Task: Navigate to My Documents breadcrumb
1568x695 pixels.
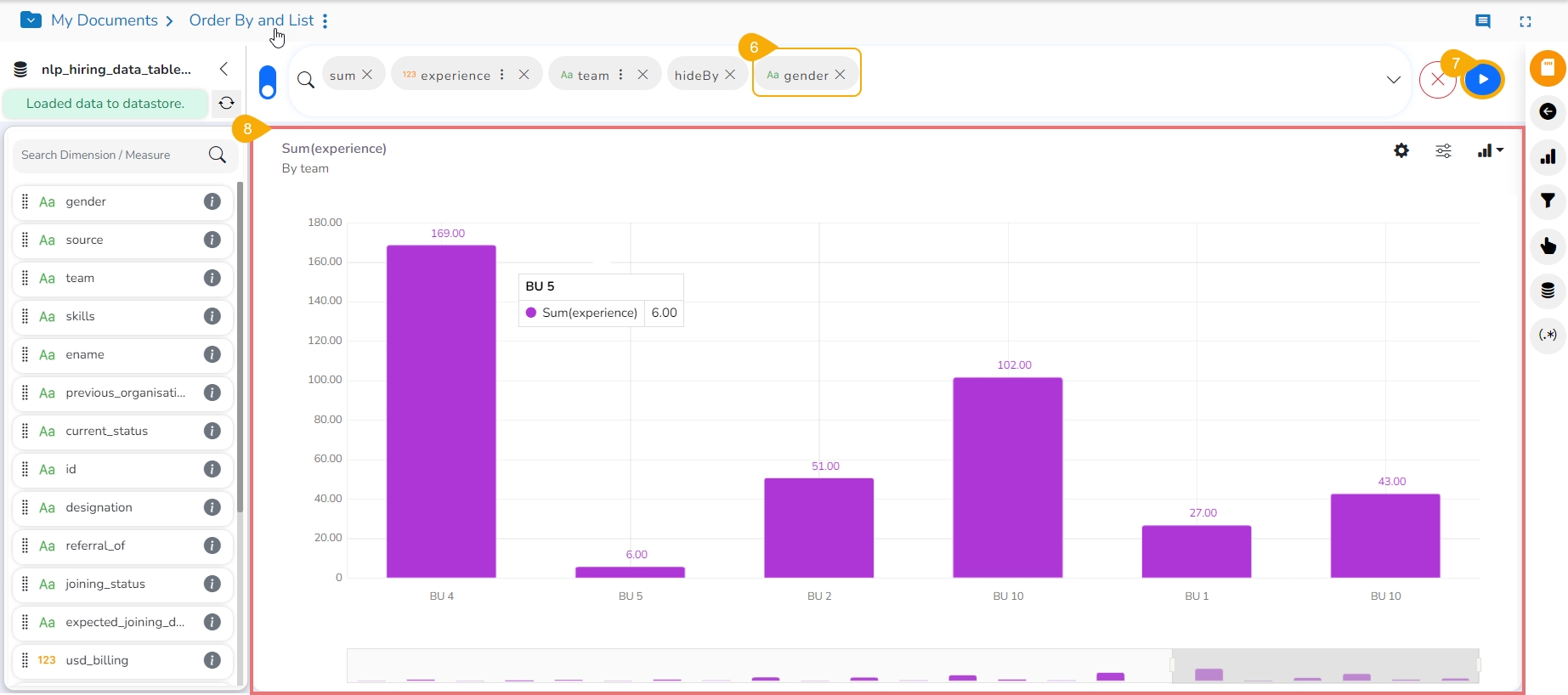Action: point(104,20)
